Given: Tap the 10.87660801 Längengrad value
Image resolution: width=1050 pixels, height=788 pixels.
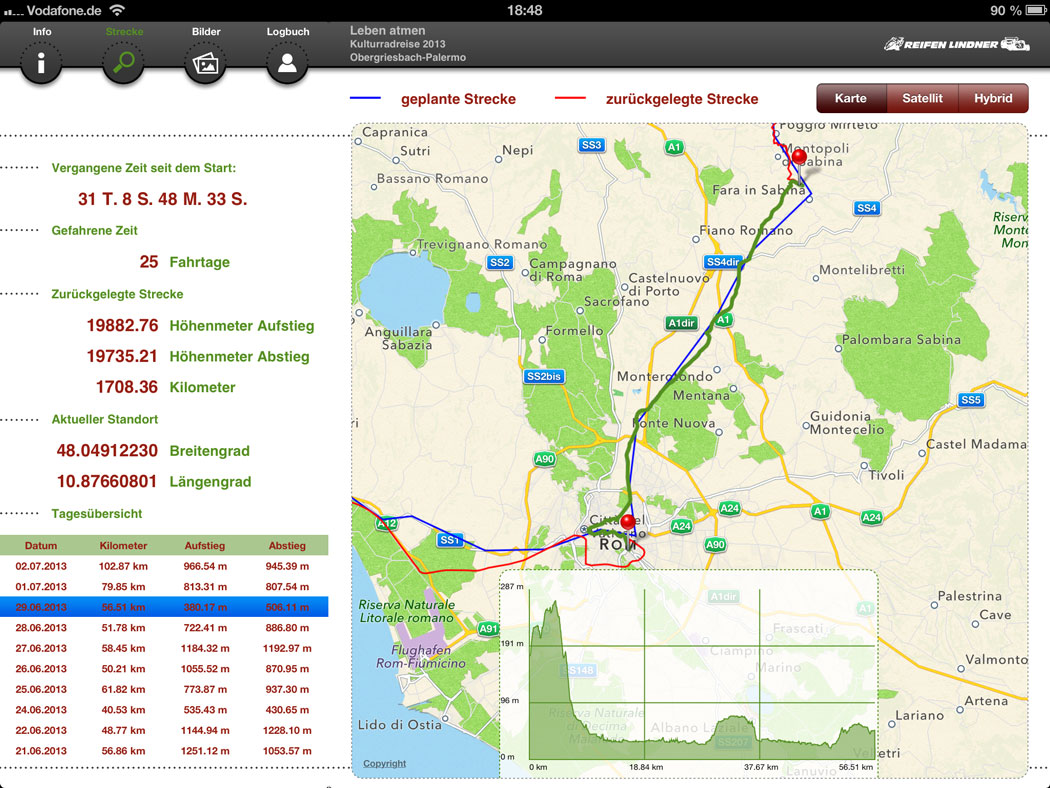Looking at the screenshot, I should [x=107, y=481].
